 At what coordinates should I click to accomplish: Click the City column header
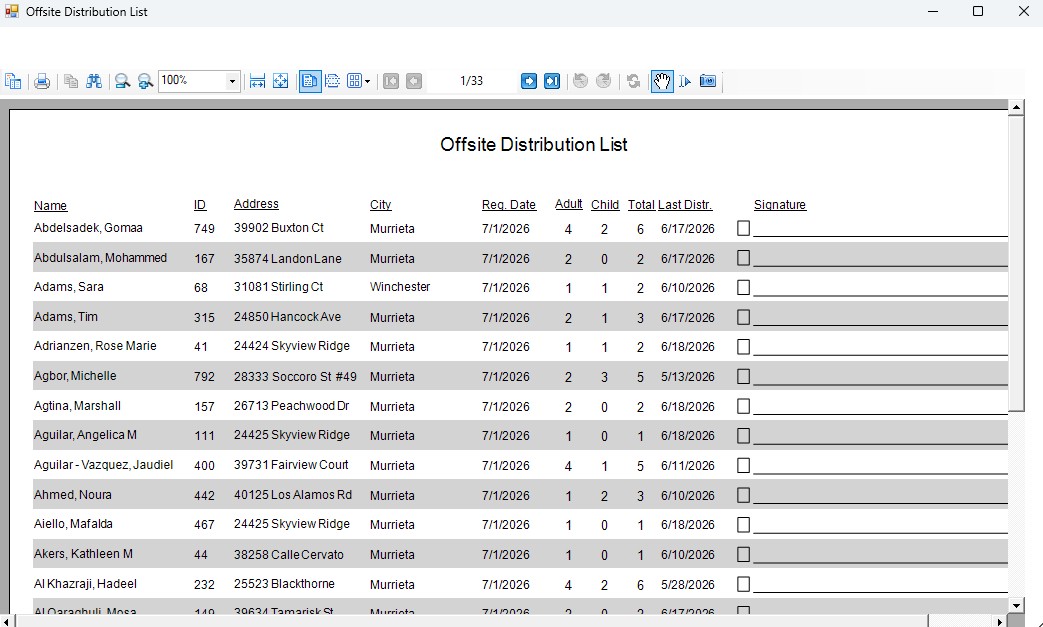[x=380, y=205]
